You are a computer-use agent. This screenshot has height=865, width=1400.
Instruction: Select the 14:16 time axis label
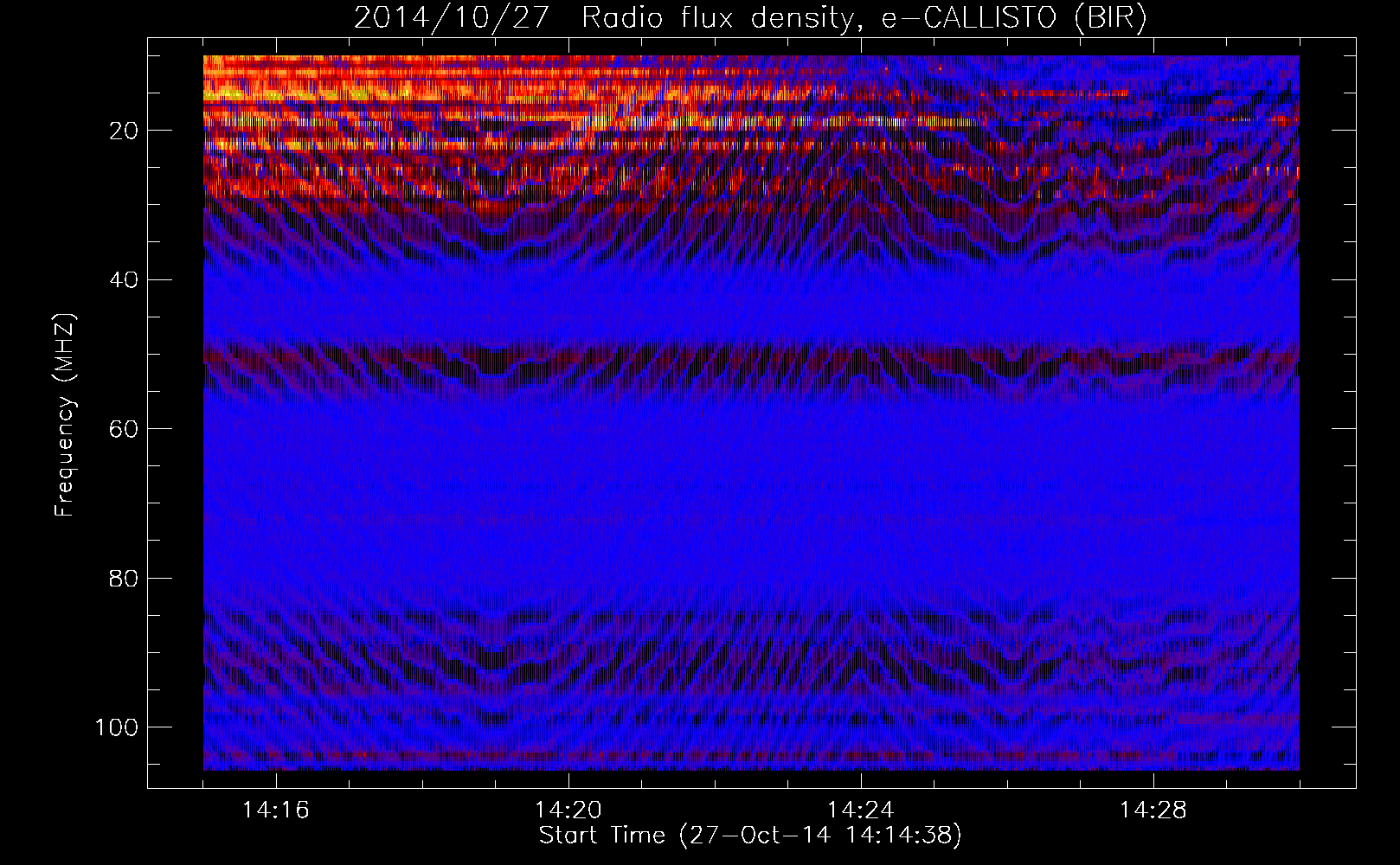(276, 811)
